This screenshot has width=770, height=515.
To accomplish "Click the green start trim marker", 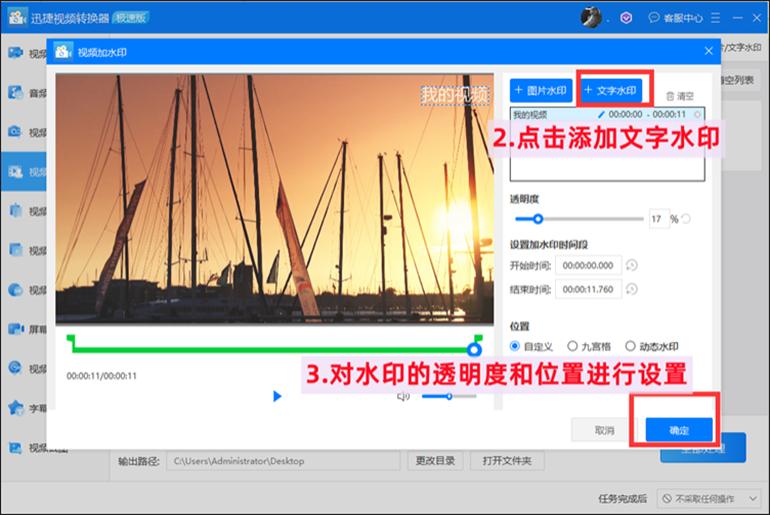I will (71, 340).
